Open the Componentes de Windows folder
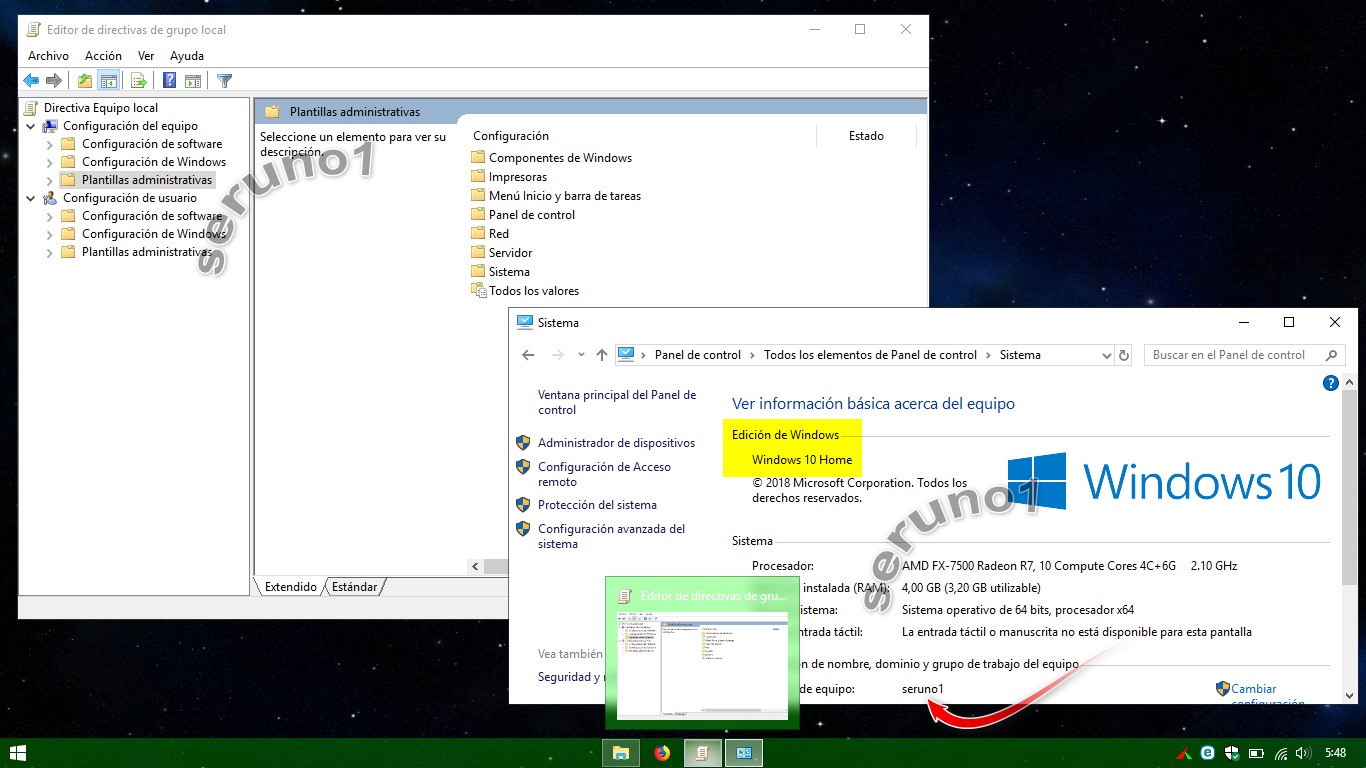The image size is (1366, 768). click(x=560, y=158)
